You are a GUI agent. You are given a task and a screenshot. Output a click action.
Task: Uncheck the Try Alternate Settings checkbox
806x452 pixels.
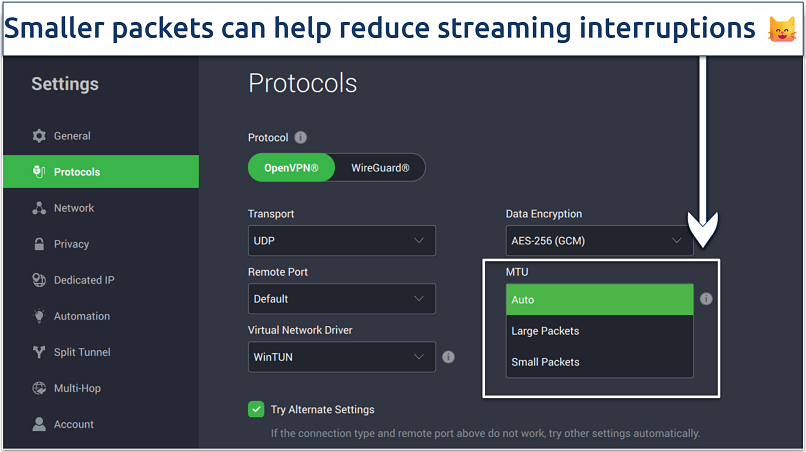tap(257, 409)
